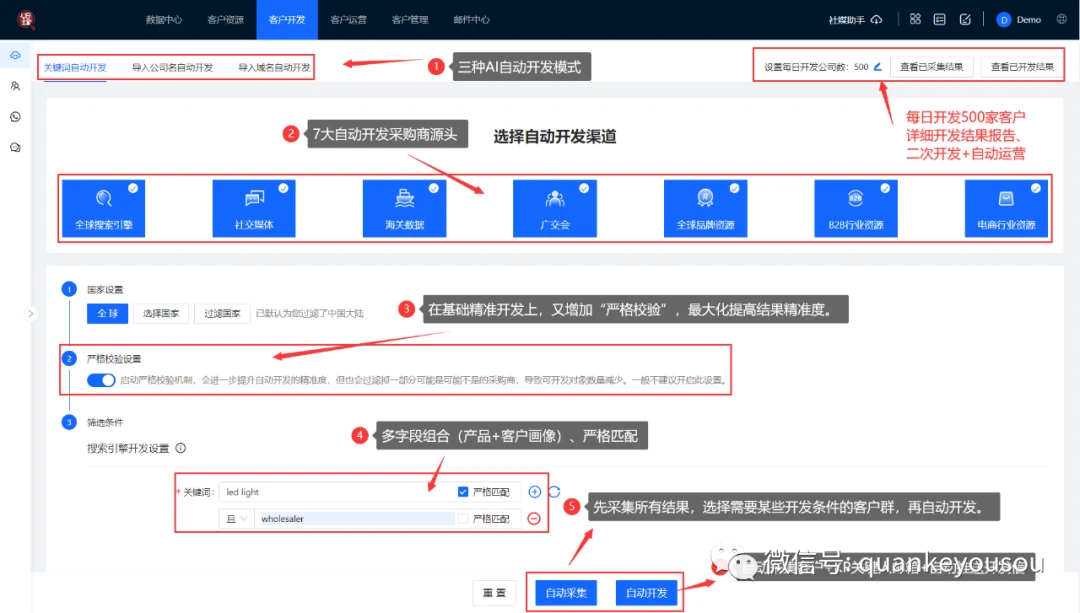Click the edit note icon in header
Image resolution: width=1080 pixels, height=613 pixels.
pyautogui.click(x=965, y=19)
